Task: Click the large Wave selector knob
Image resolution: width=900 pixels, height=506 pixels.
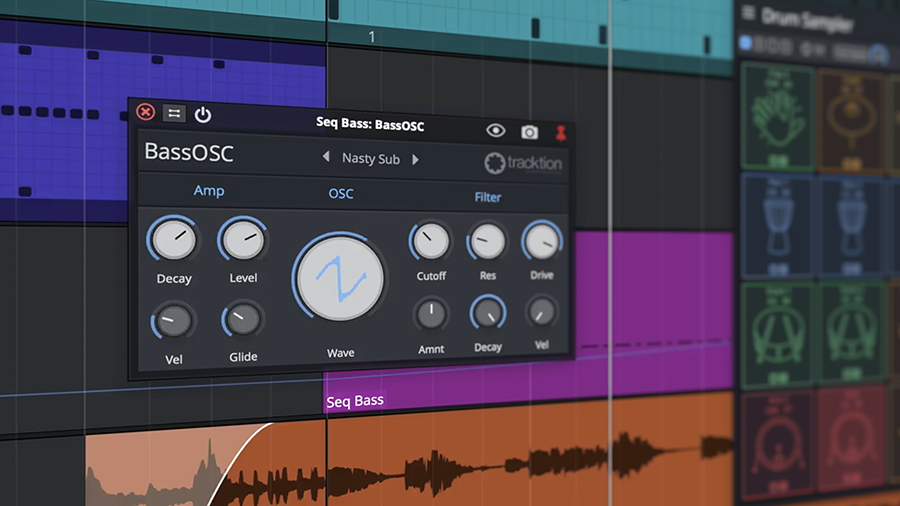Action: pos(340,277)
